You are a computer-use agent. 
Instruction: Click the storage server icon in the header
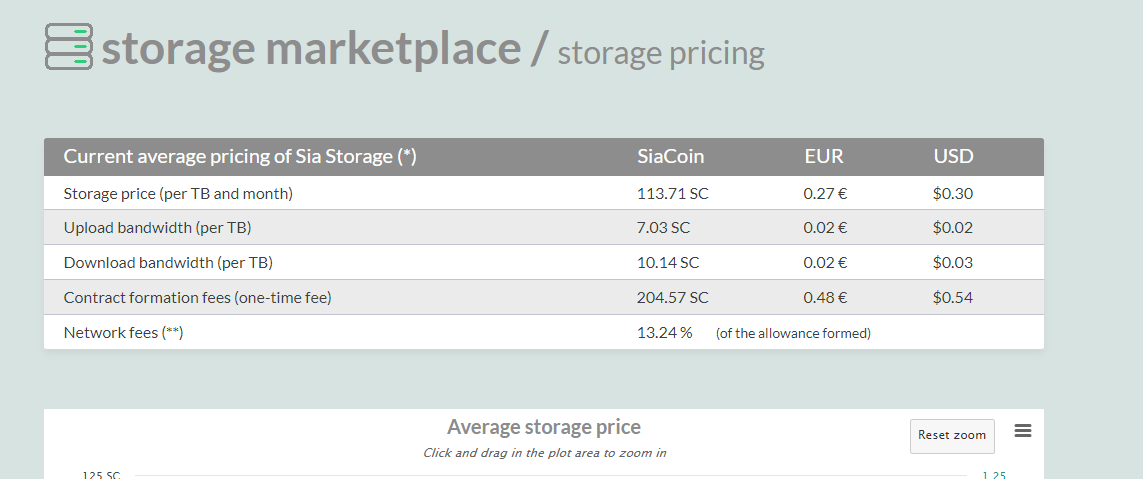[x=69, y=47]
